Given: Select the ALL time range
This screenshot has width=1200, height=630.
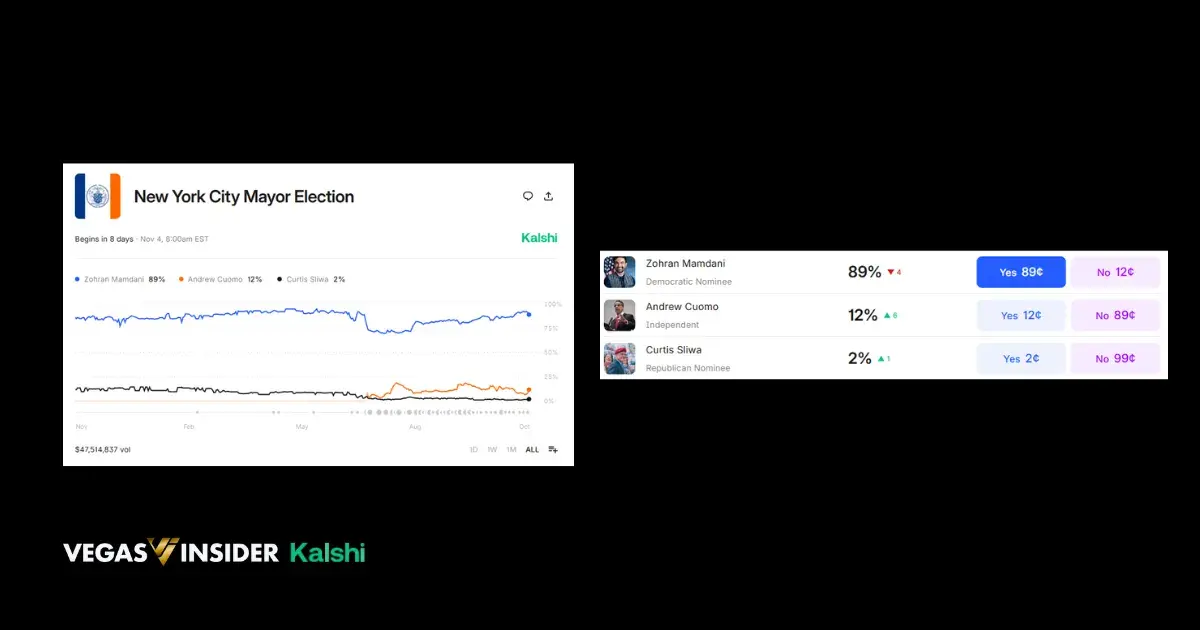Looking at the screenshot, I should (x=531, y=449).
